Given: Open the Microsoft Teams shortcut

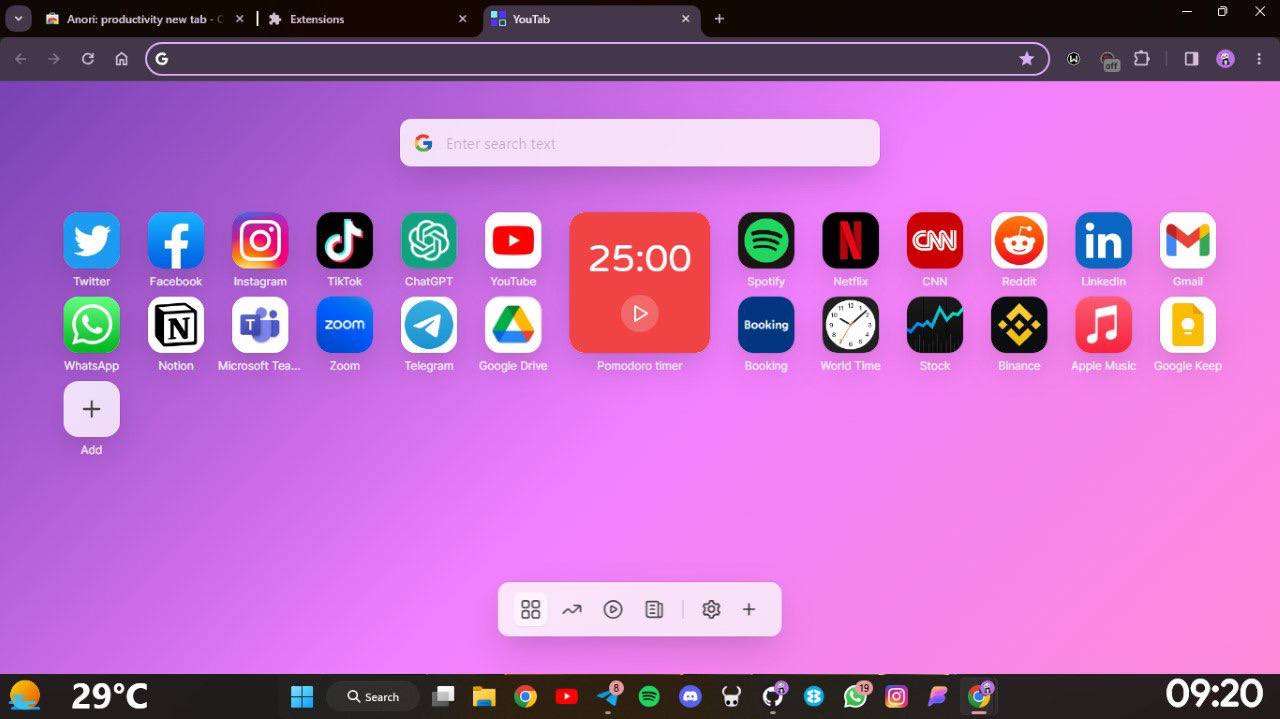Looking at the screenshot, I should pyautogui.click(x=260, y=325).
